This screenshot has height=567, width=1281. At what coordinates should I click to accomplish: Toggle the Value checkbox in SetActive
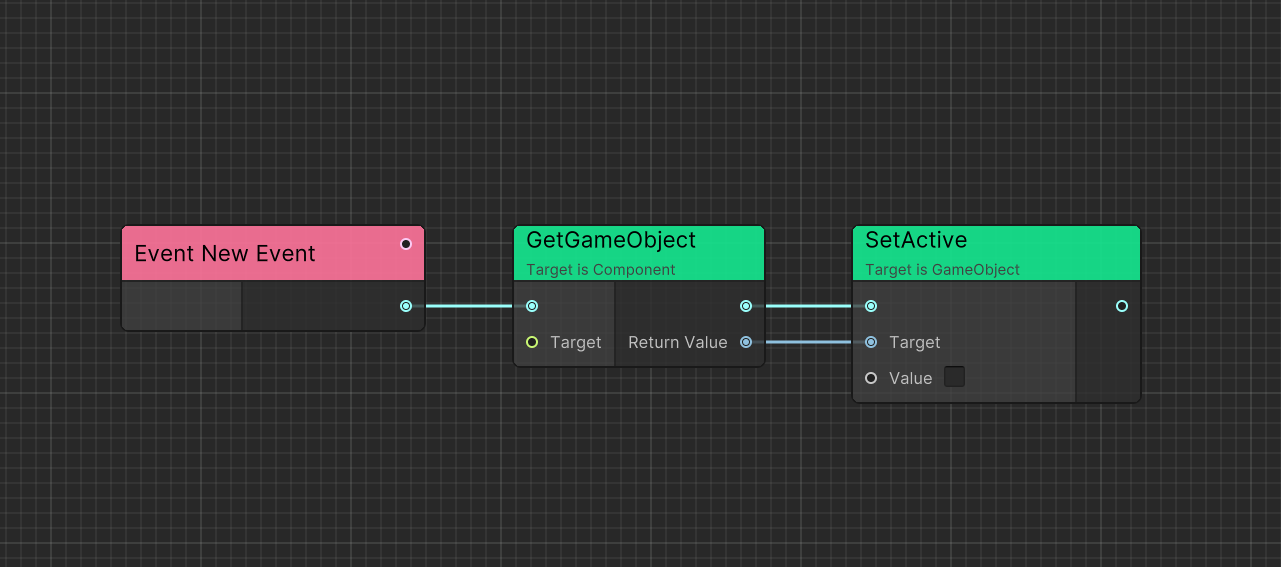[x=955, y=377]
